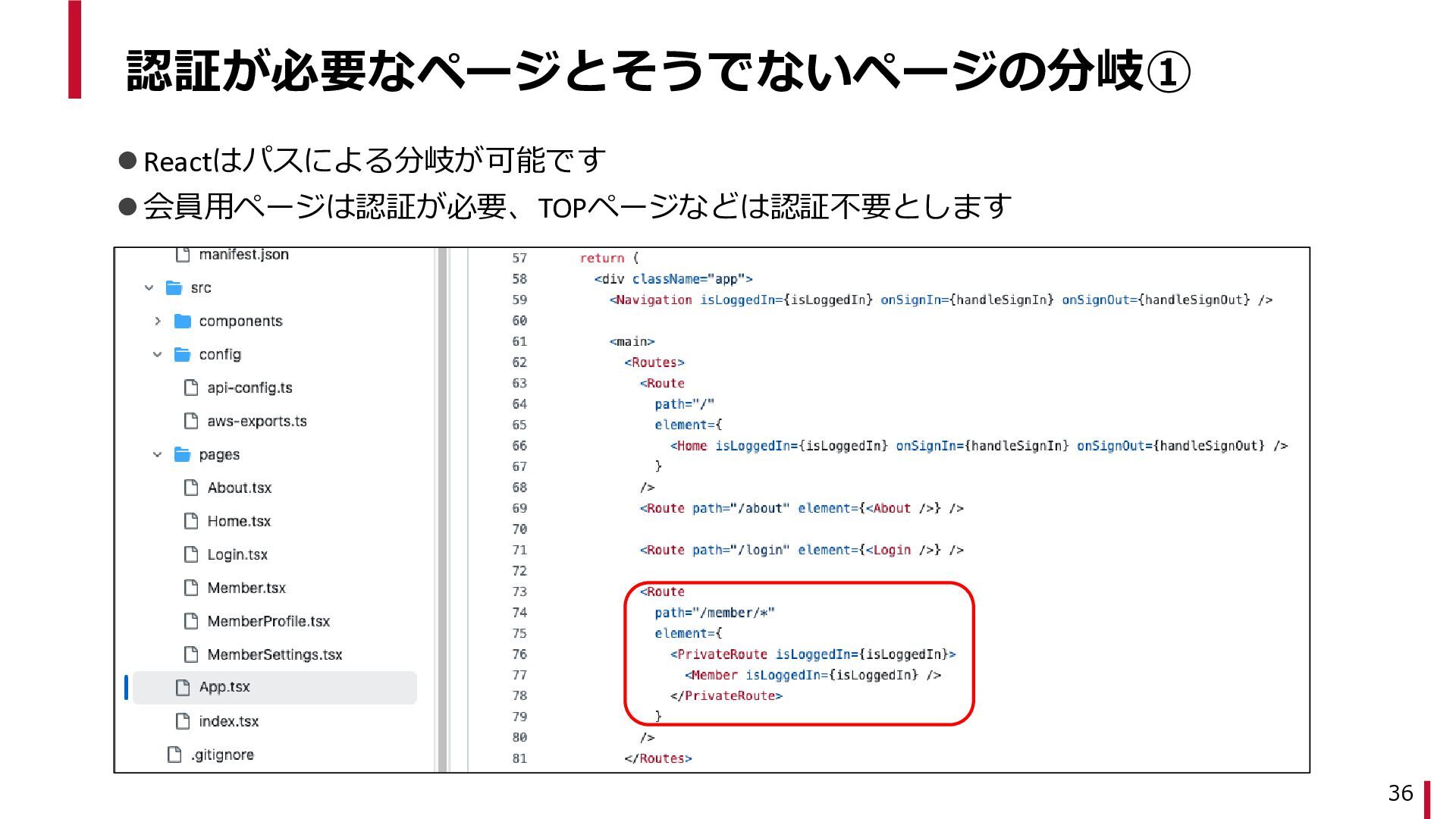Viewport: 1456px width, 819px height.
Task: Expand the components folder chevron
Action: tap(158, 322)
